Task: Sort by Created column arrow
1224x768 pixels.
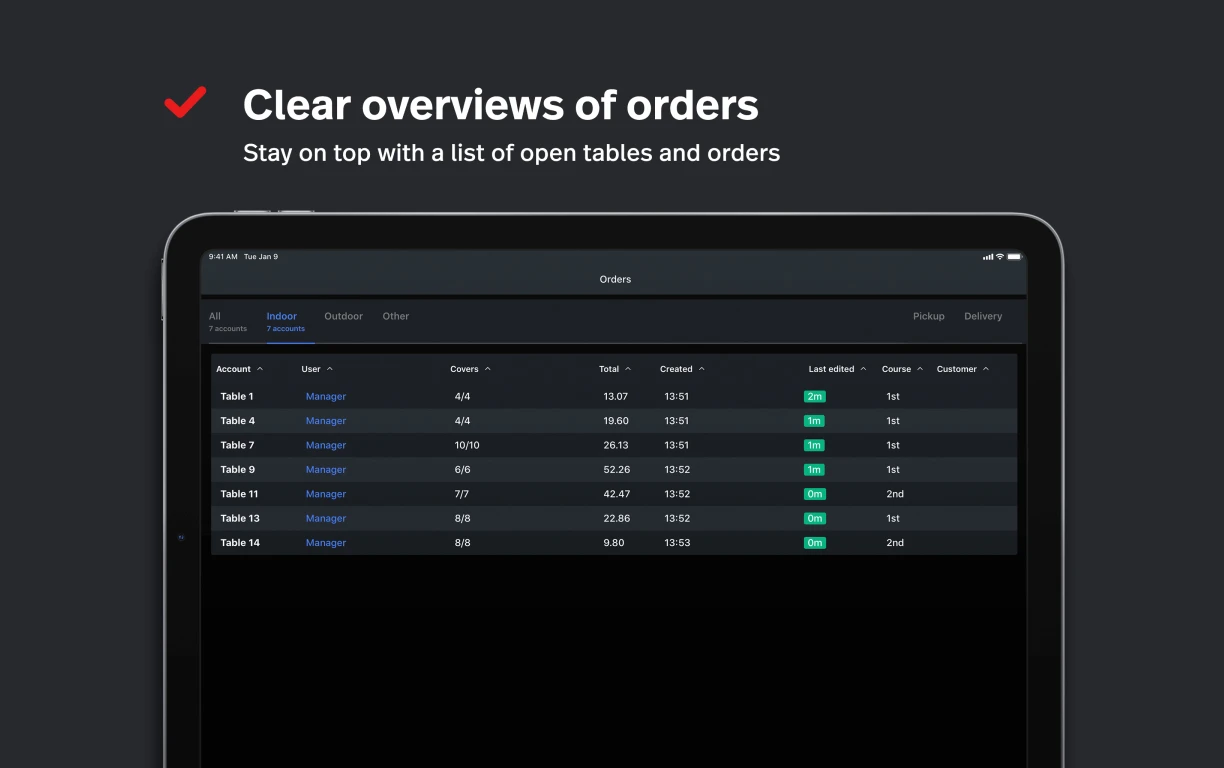Action: (702, 369)
